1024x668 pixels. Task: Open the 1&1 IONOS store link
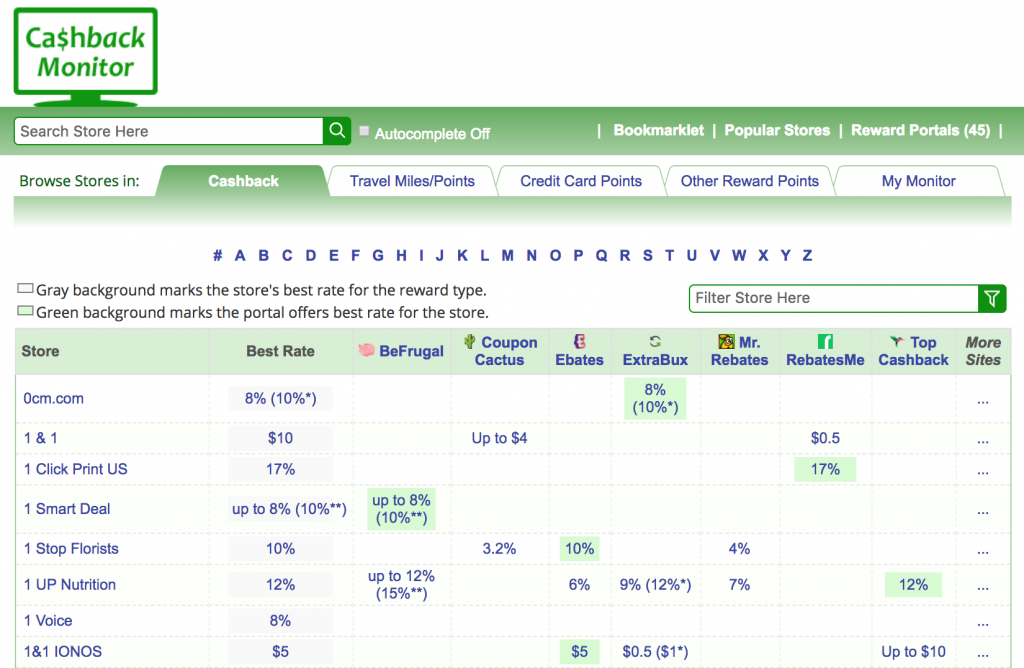(63, 651)
